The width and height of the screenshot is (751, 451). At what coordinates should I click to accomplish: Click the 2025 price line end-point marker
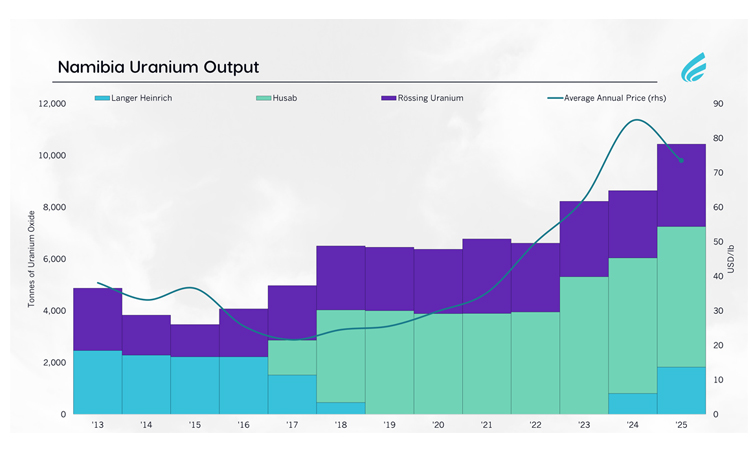pos(681,160)
